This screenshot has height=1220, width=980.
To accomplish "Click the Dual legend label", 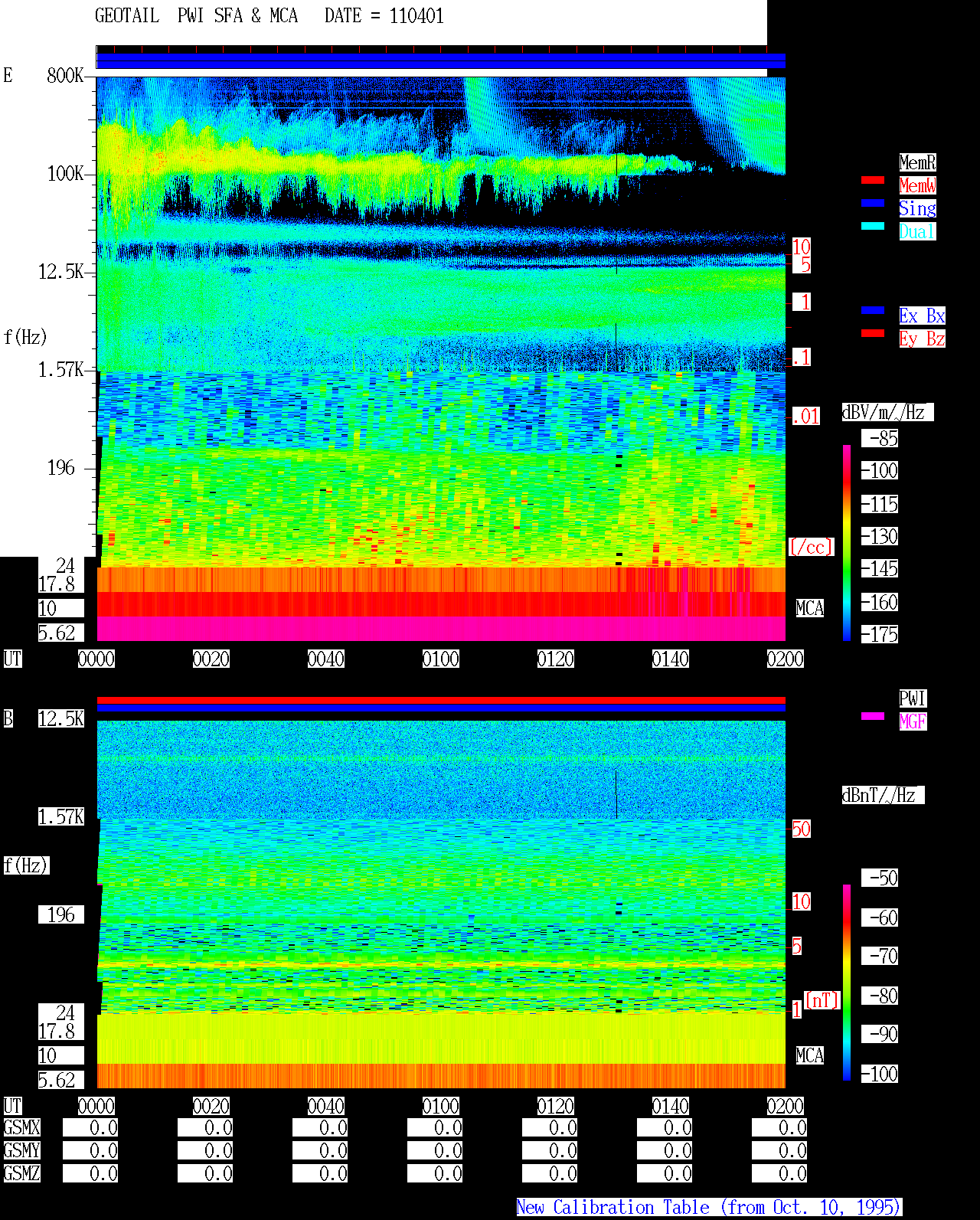I will [x=917, y=231].
